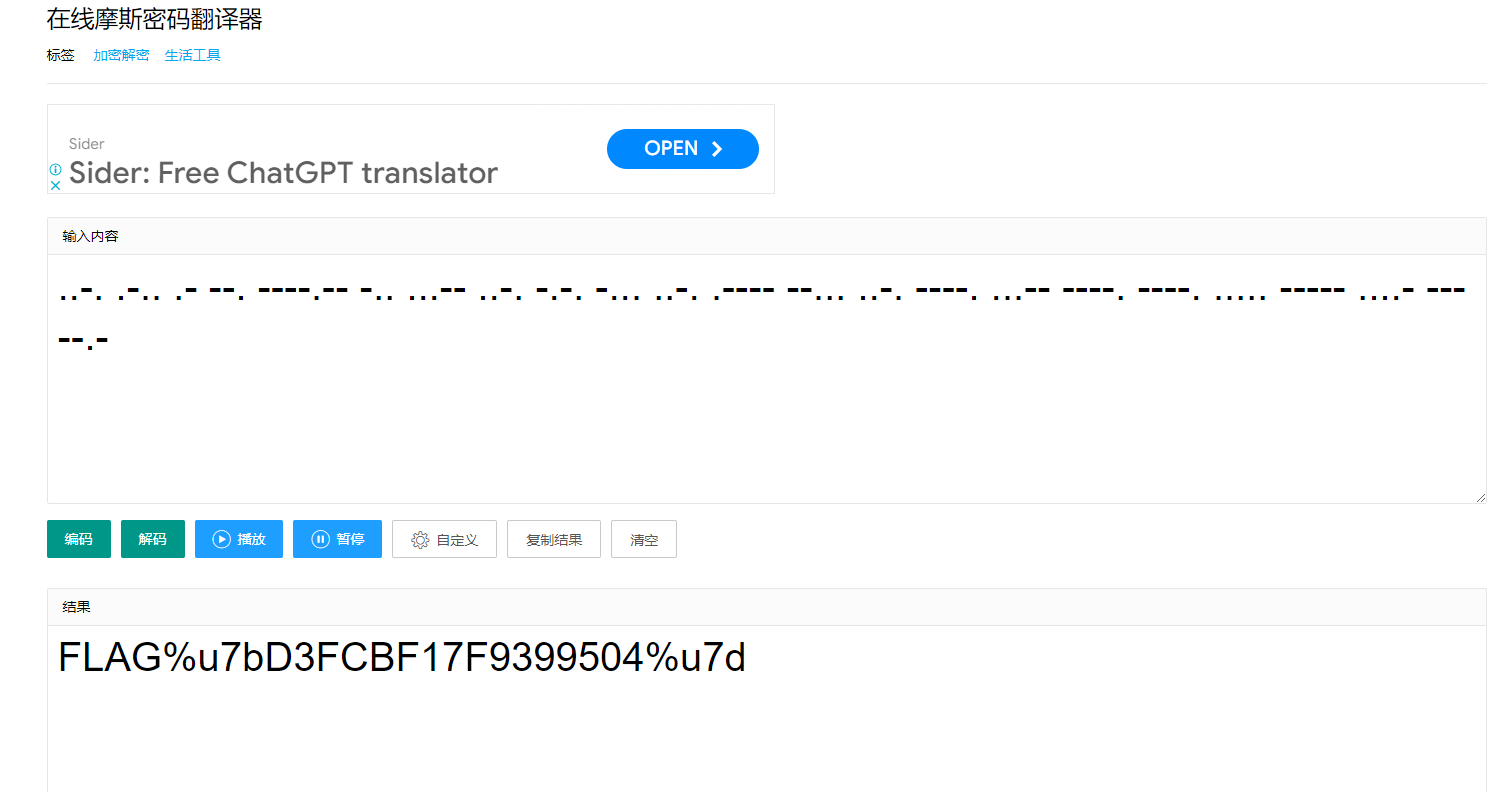The width and height of the screenshot is (1511, 792).
Task: Copy the result via 复制结果
Action: click(553, 539)
